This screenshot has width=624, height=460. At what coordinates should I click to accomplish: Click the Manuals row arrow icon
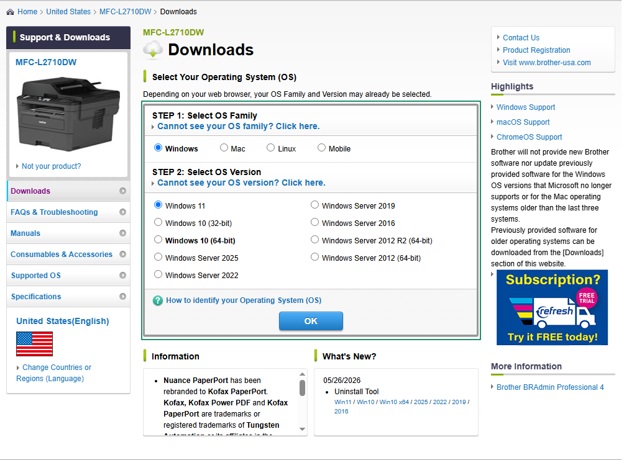tap(123, 233)
